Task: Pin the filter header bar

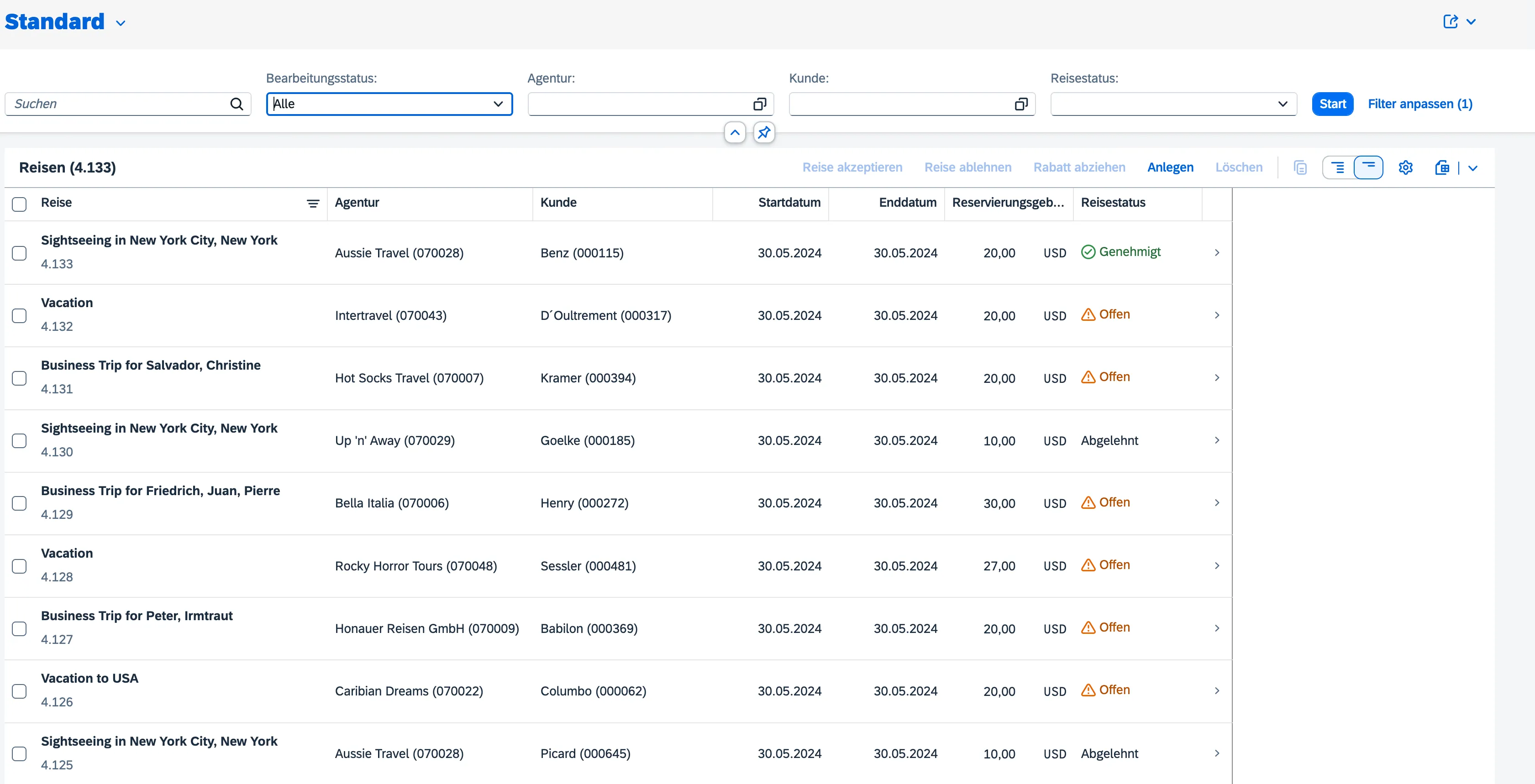Action: pyautogui.click(x=764, y=132)
